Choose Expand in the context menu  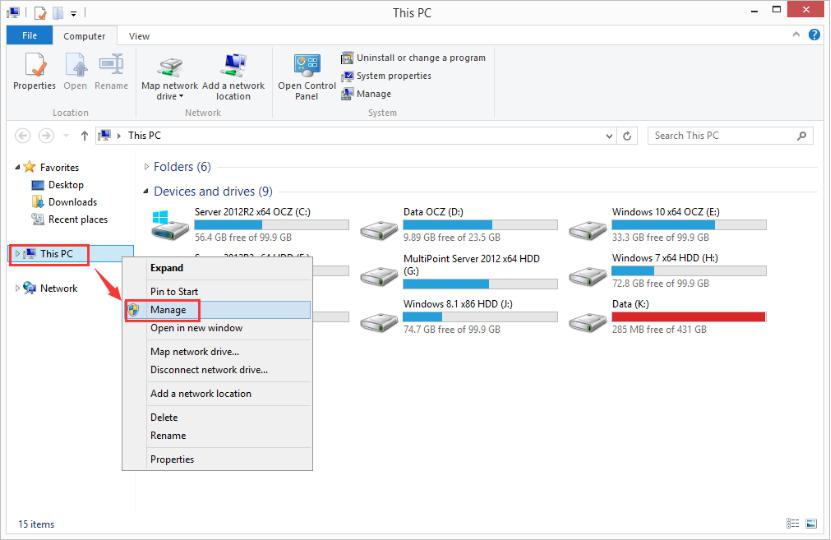click(x=217, y=268)
